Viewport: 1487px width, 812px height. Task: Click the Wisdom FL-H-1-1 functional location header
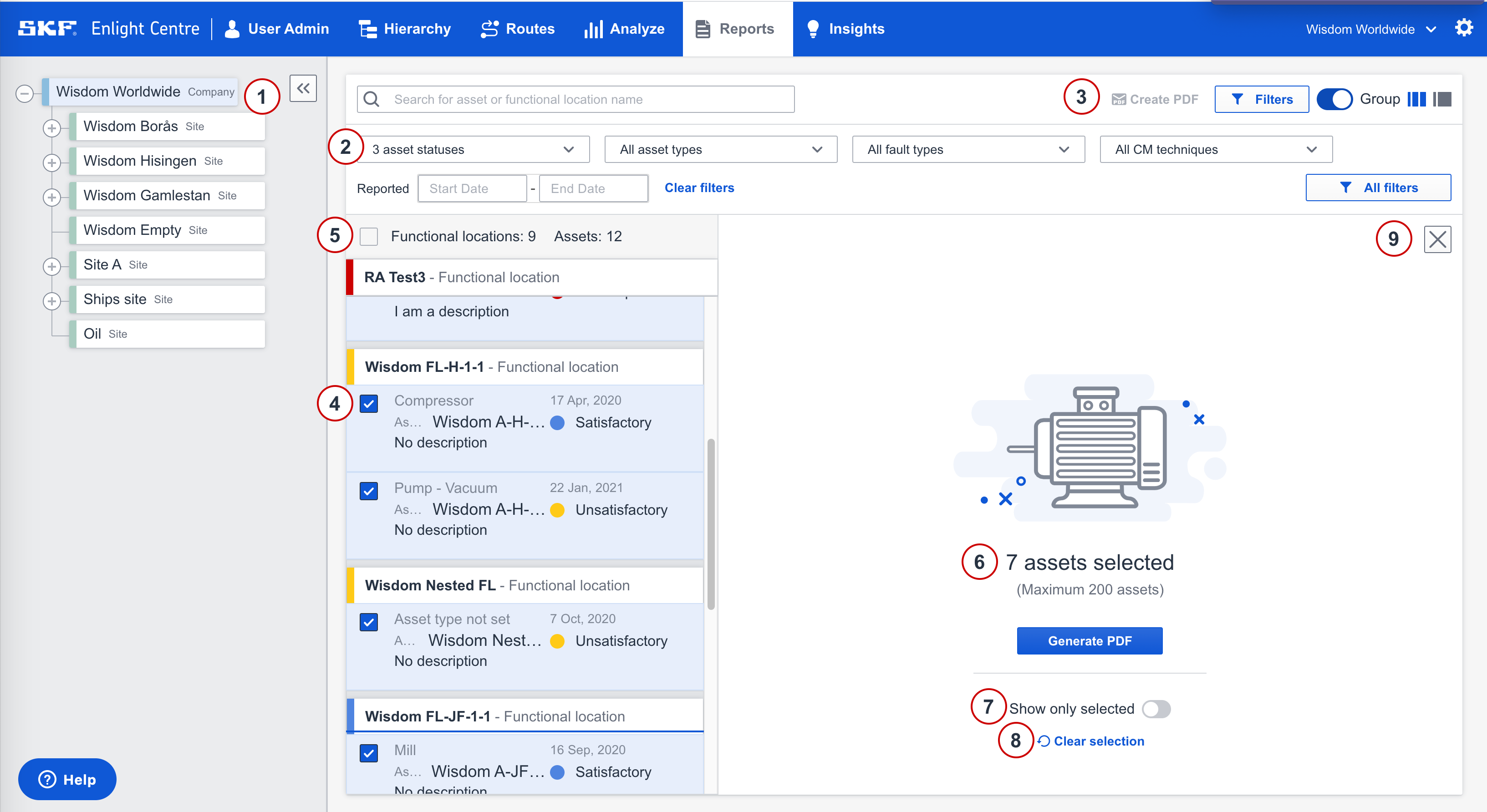525,367
